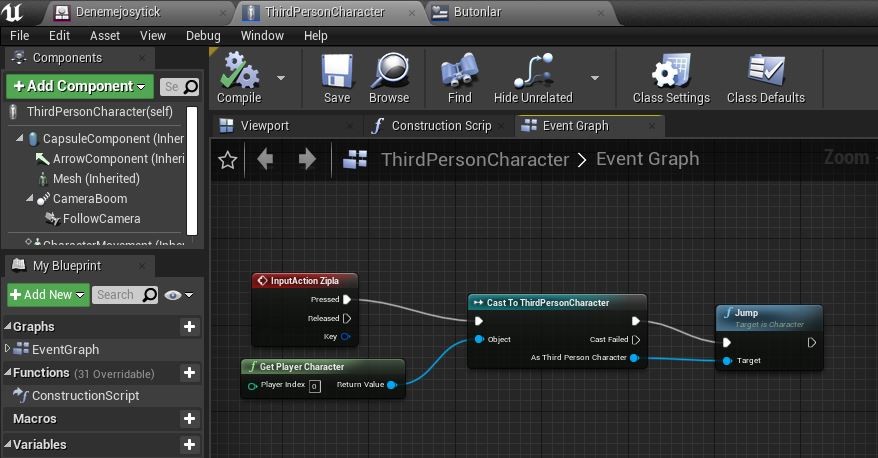
Task: Click the Player Index value box
Action: tap(315, 386)
